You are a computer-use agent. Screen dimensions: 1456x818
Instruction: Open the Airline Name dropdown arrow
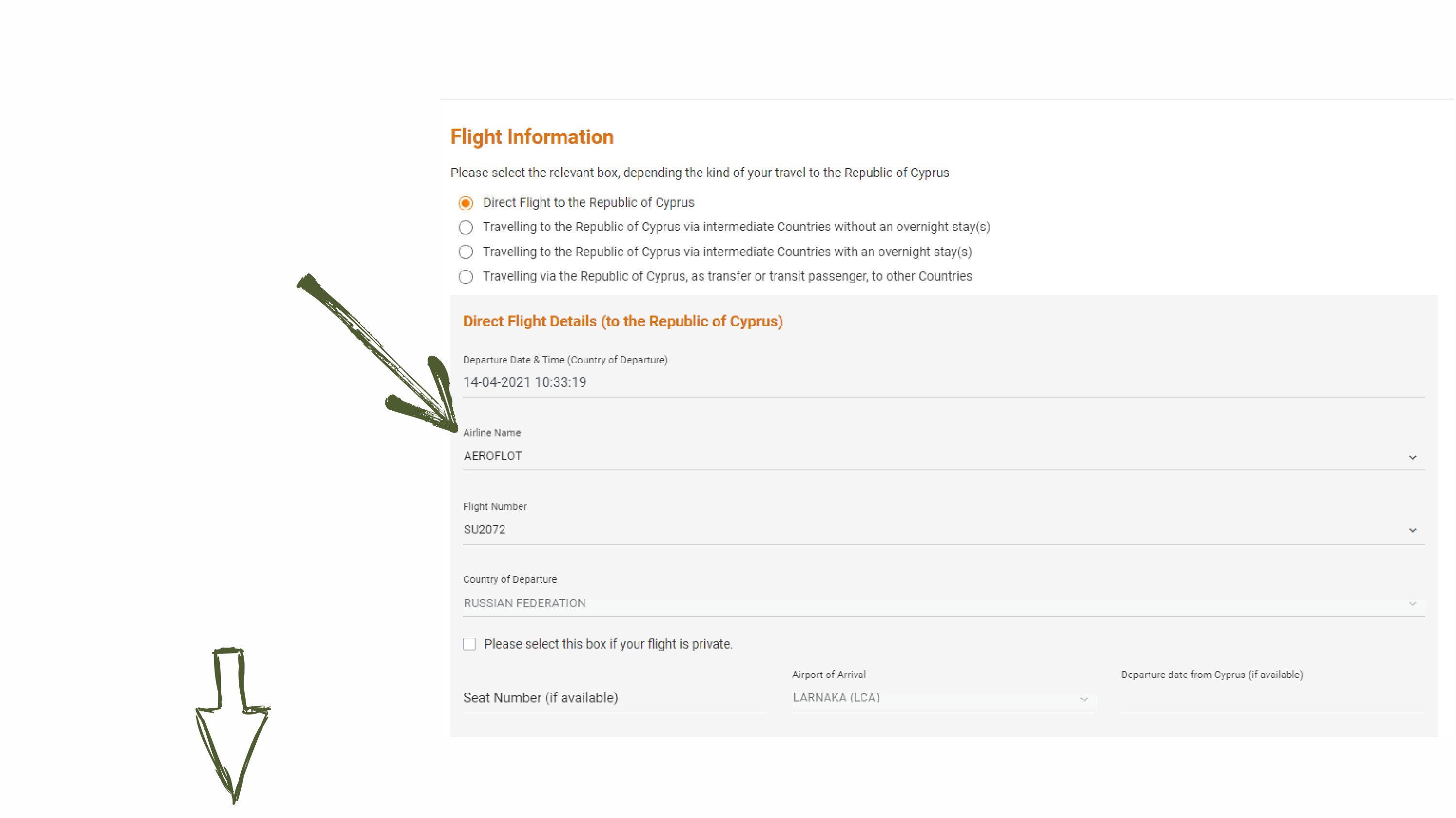coord(1412,457)
